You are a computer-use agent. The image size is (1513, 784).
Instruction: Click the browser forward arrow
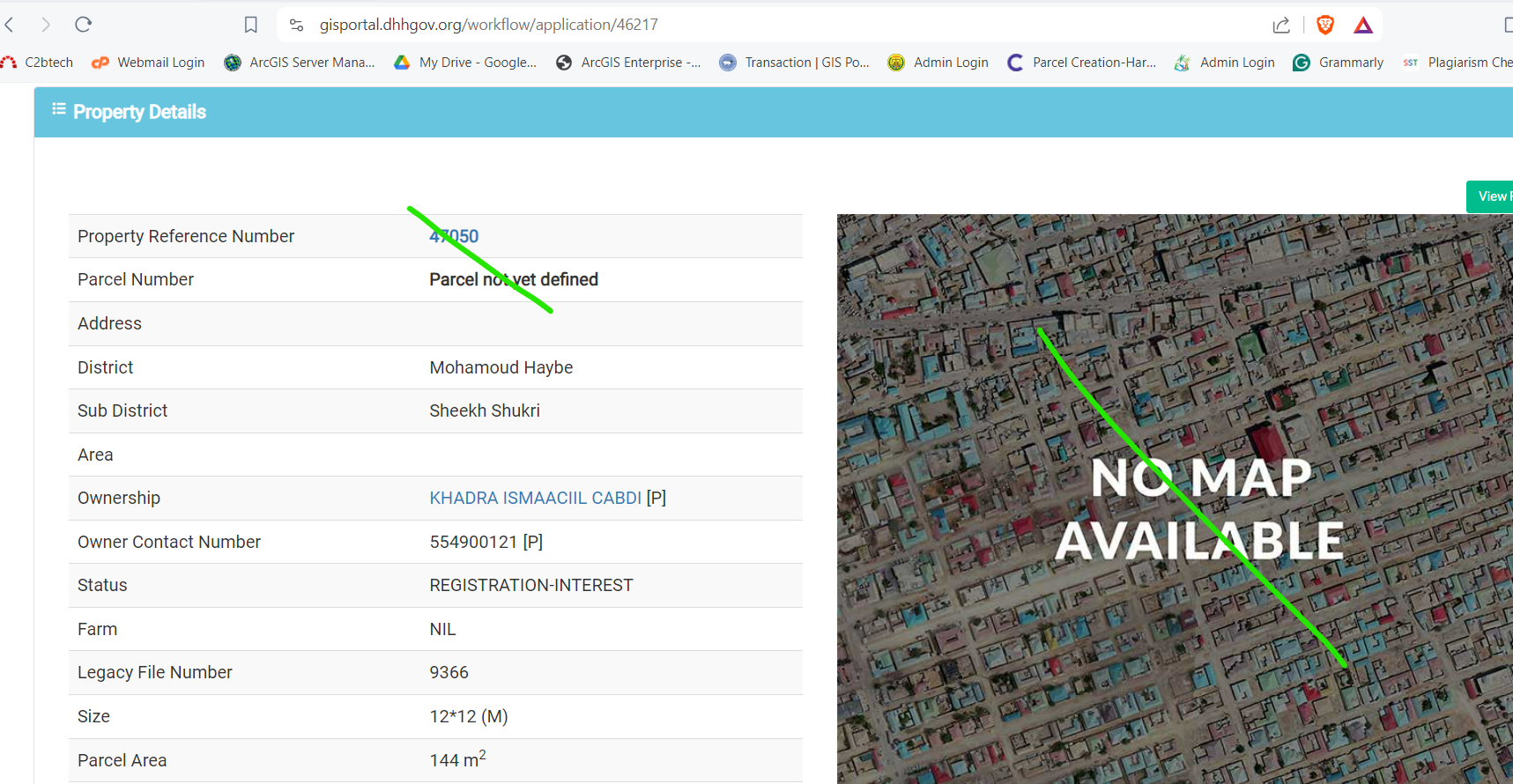click(x=46, y=25)
